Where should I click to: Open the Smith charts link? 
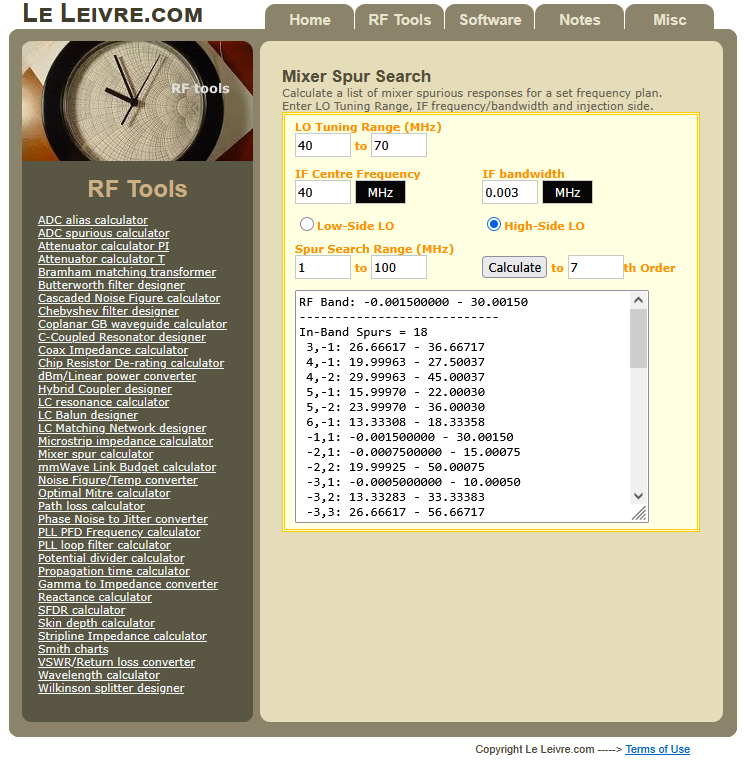click(x=73, y=649)
